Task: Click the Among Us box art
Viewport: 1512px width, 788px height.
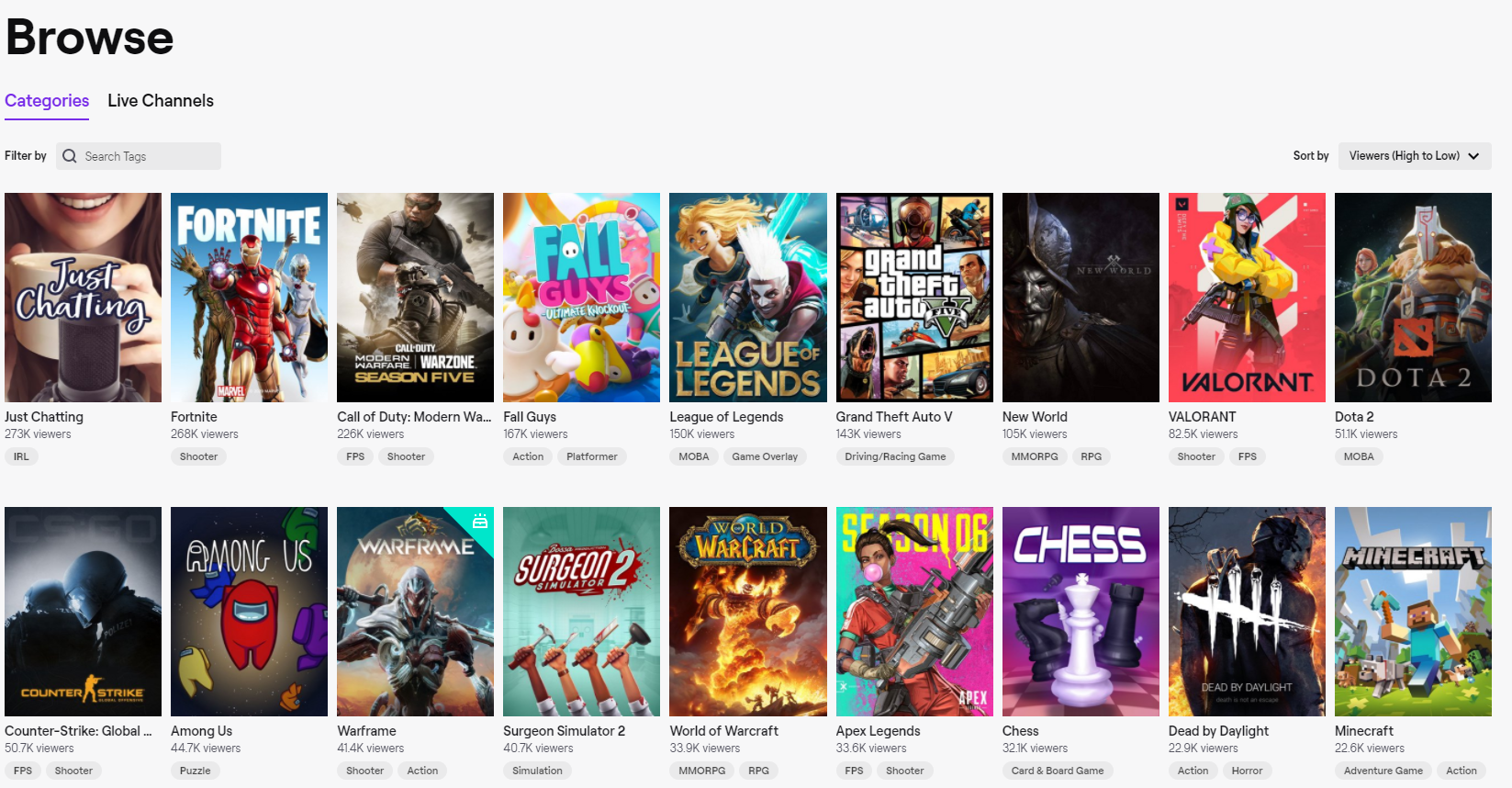Action: point(249,612)
